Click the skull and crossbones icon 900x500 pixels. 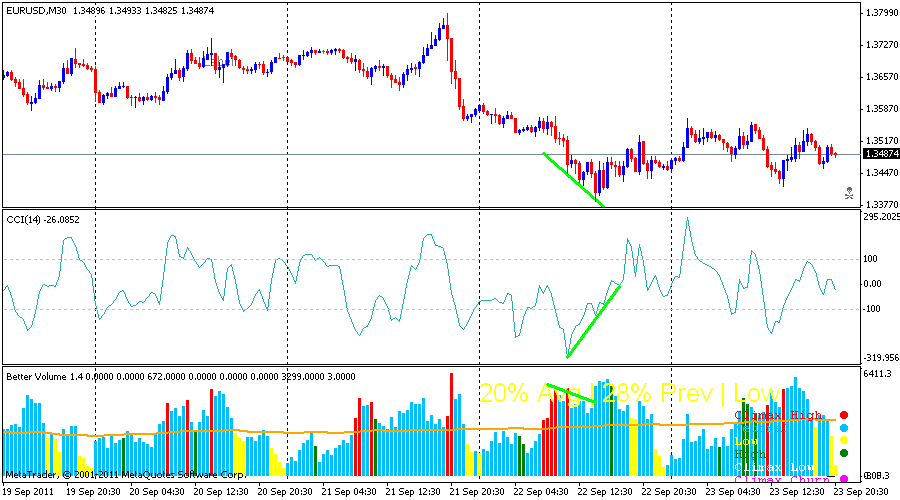pos(849,193)
